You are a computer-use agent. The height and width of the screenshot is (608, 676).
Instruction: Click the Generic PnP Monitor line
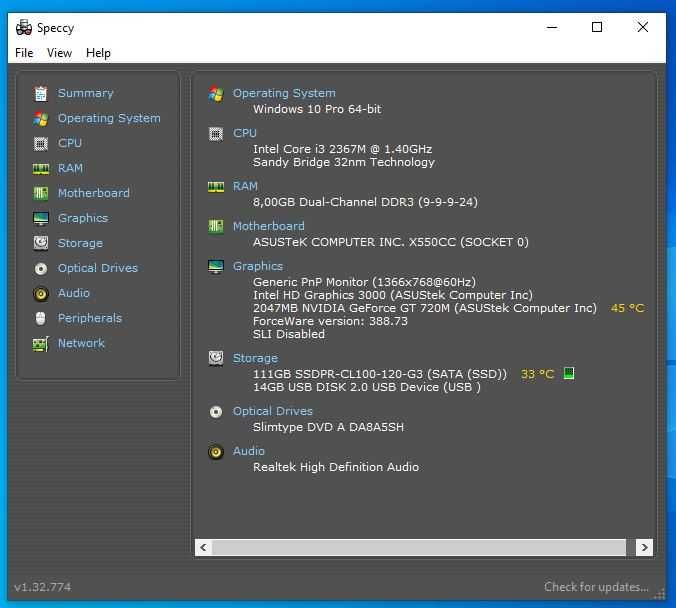pos(364,282)
